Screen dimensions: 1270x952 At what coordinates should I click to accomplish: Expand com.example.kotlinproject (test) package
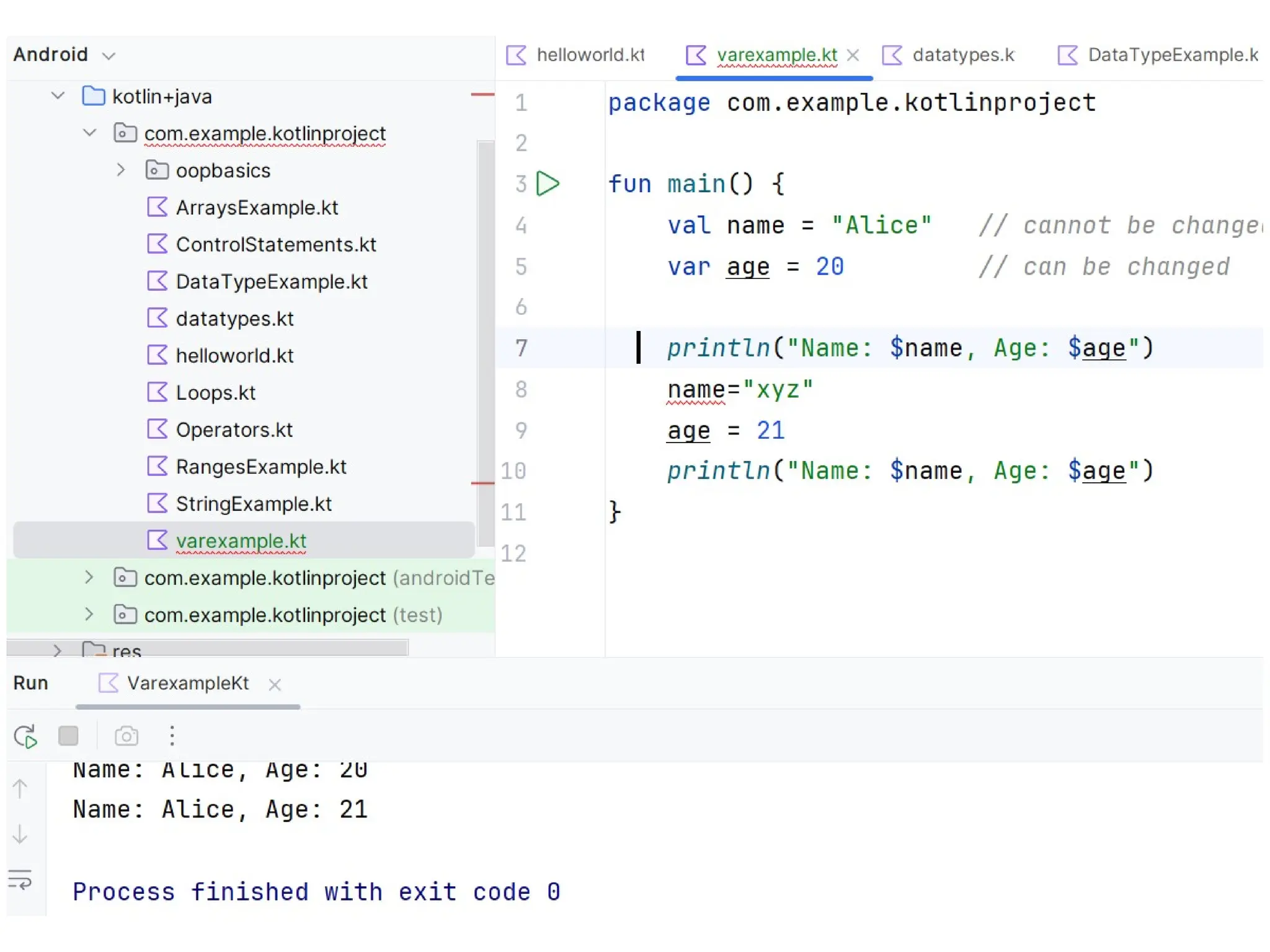click(89, 614)
